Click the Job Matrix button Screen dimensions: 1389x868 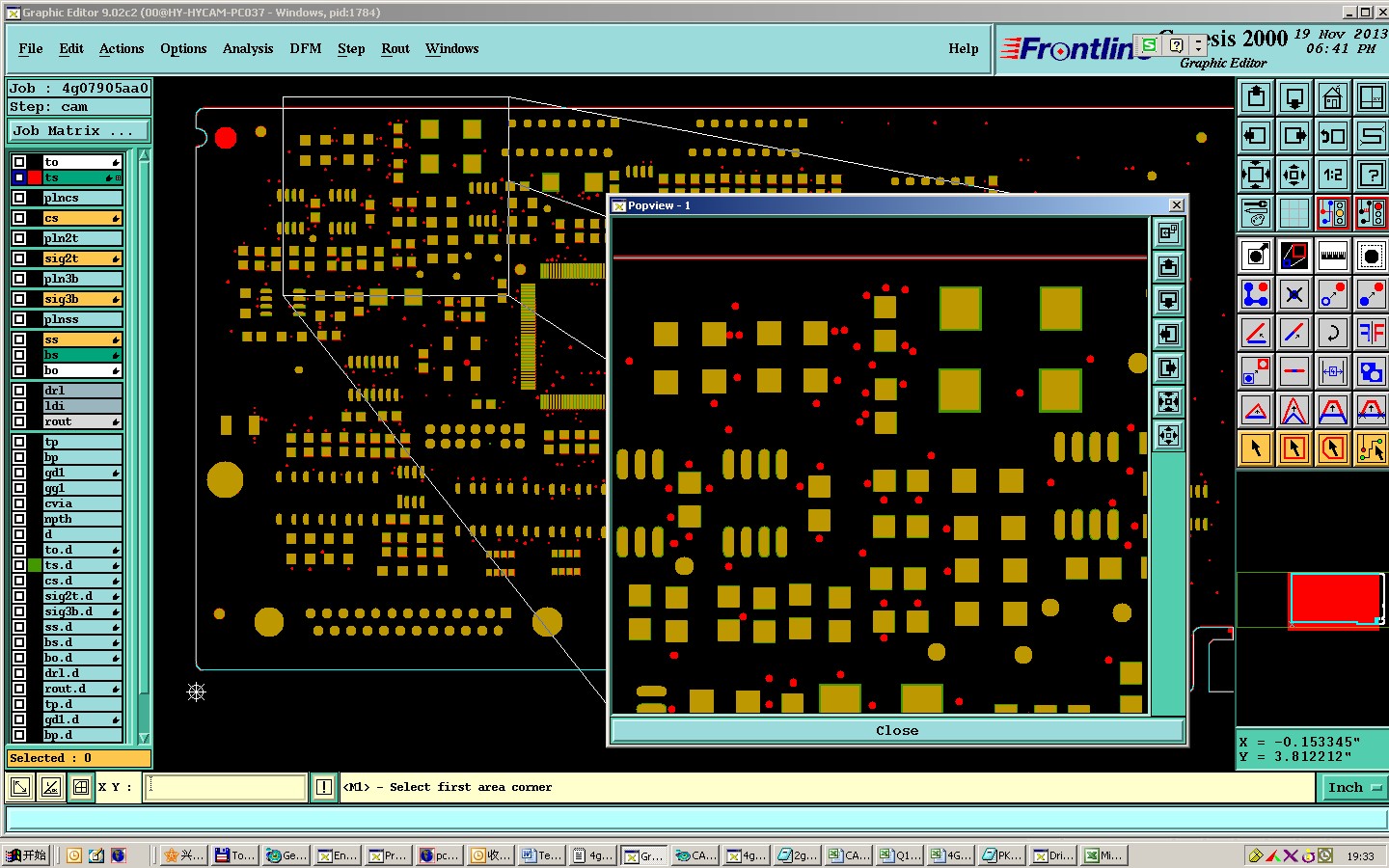point(79,130)
